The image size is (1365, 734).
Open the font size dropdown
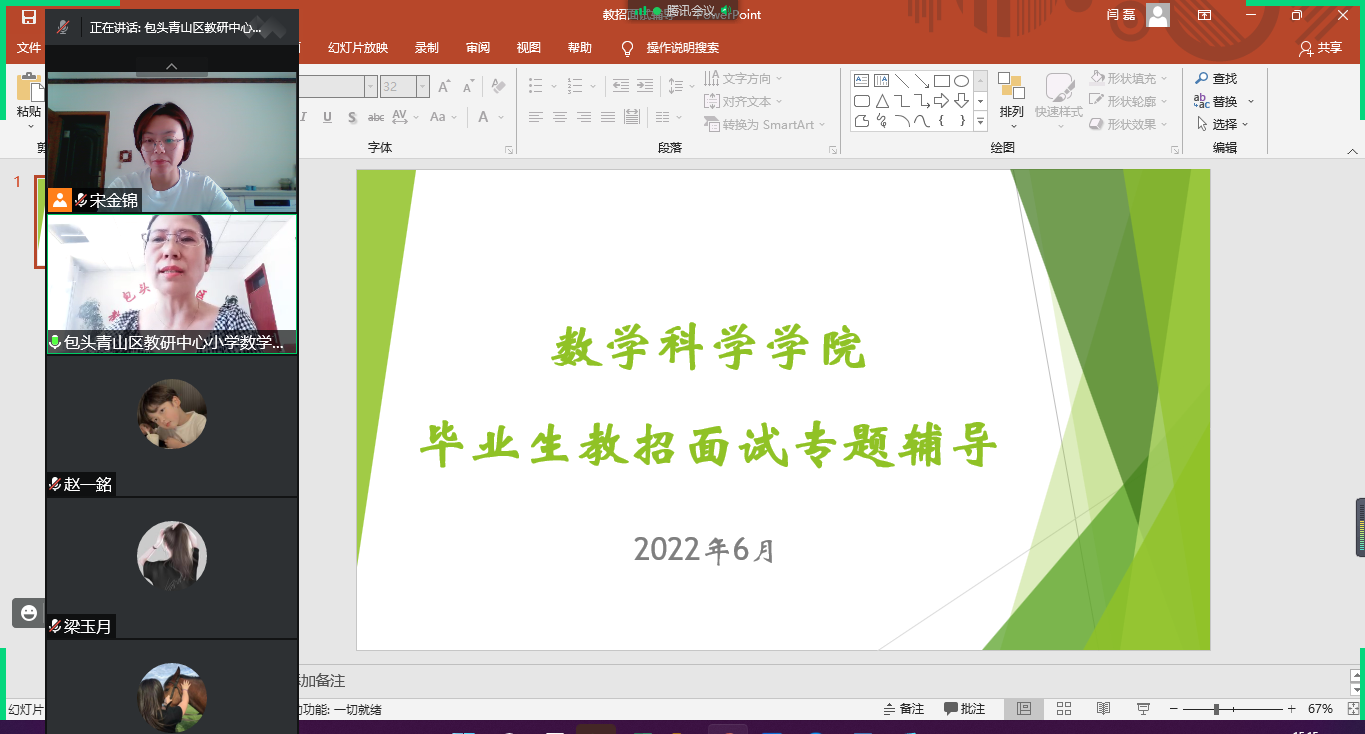423,87
